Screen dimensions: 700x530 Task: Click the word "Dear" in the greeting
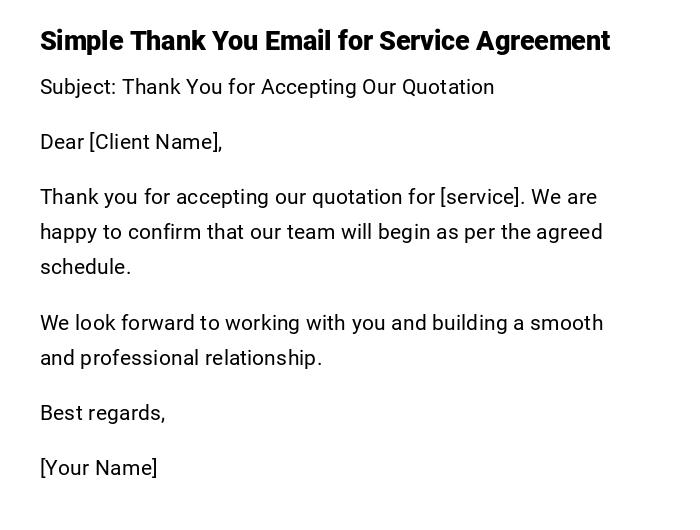point(62,142)
